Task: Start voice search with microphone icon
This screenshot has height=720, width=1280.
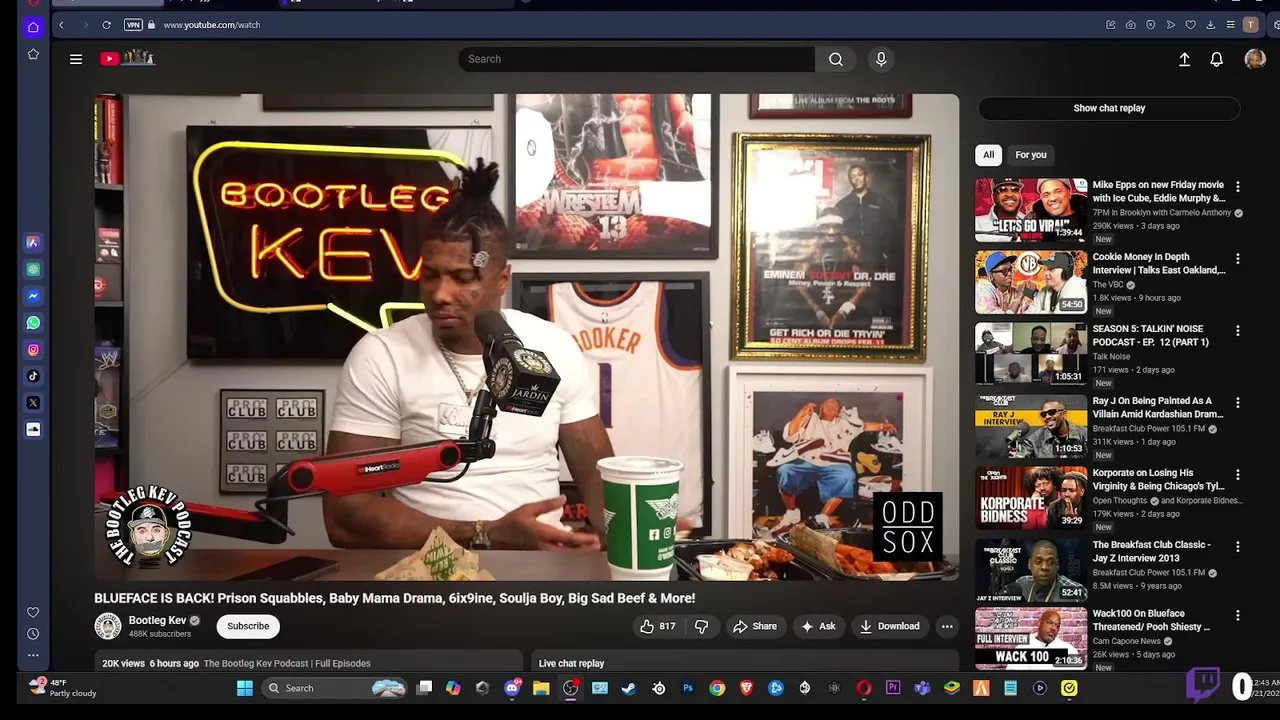Action: coord(881,59)
